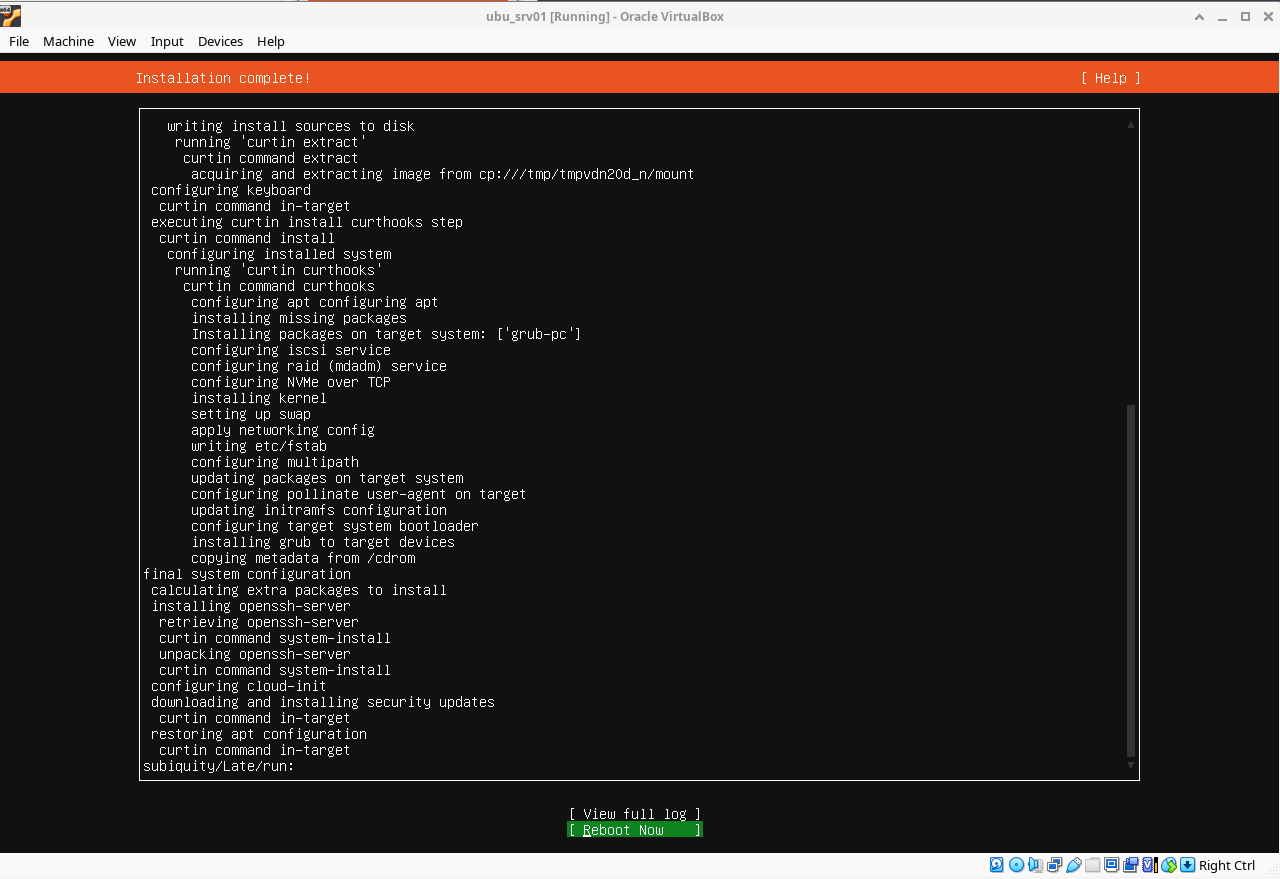The width and height of the screenshot is (1280, 879).
Task: Expand the Input menu
Action: coord(167,41)
